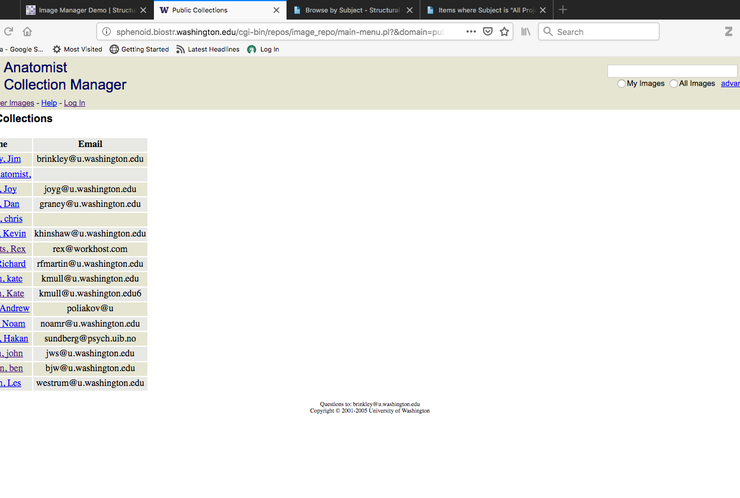The image size is (740, 498).
Task: Open john's collection link
Action: point(11,354)
